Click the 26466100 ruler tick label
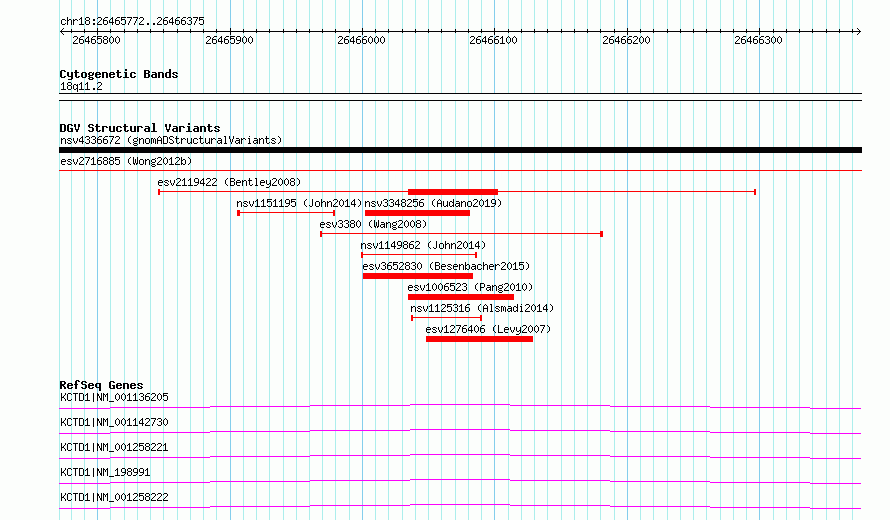 coord(493,40)
